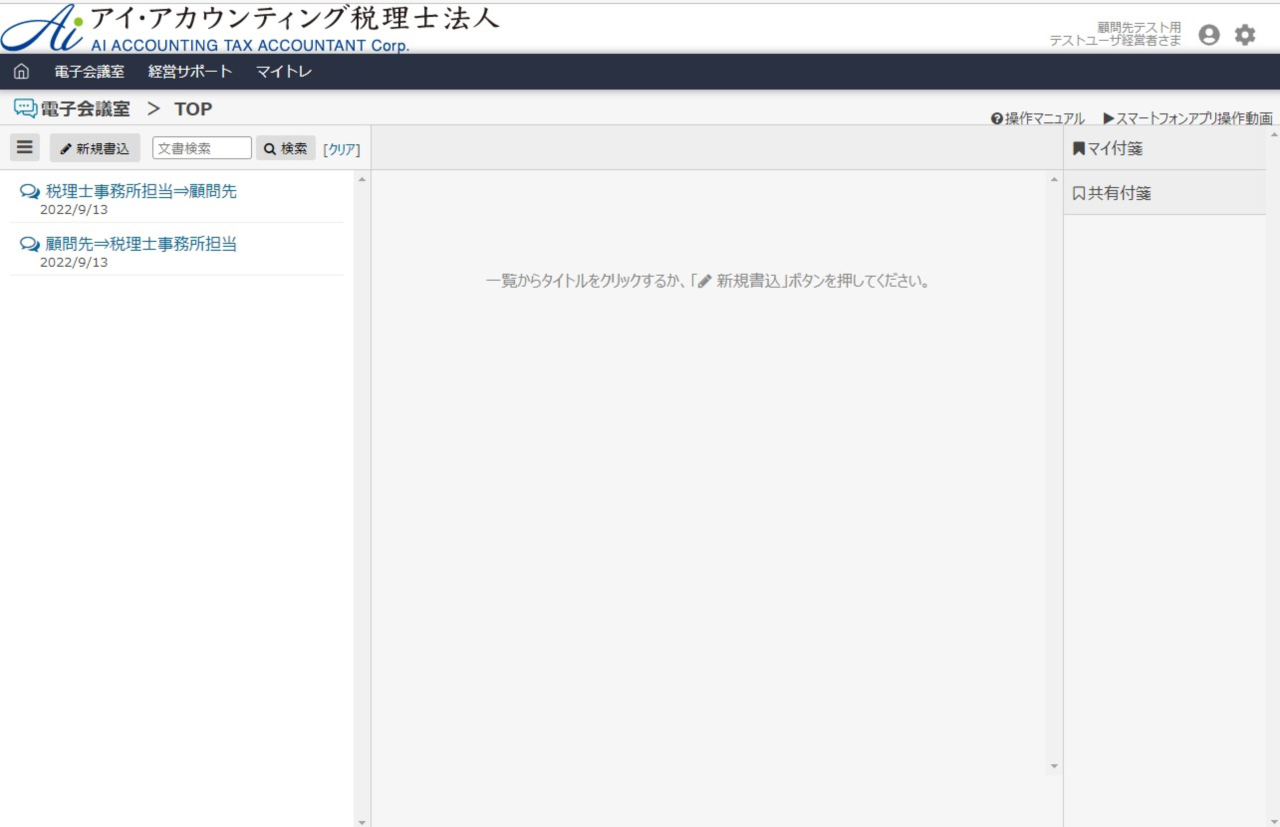
Task: Click the center pane scrollbar down arrow
Action: pos(1054,766)
